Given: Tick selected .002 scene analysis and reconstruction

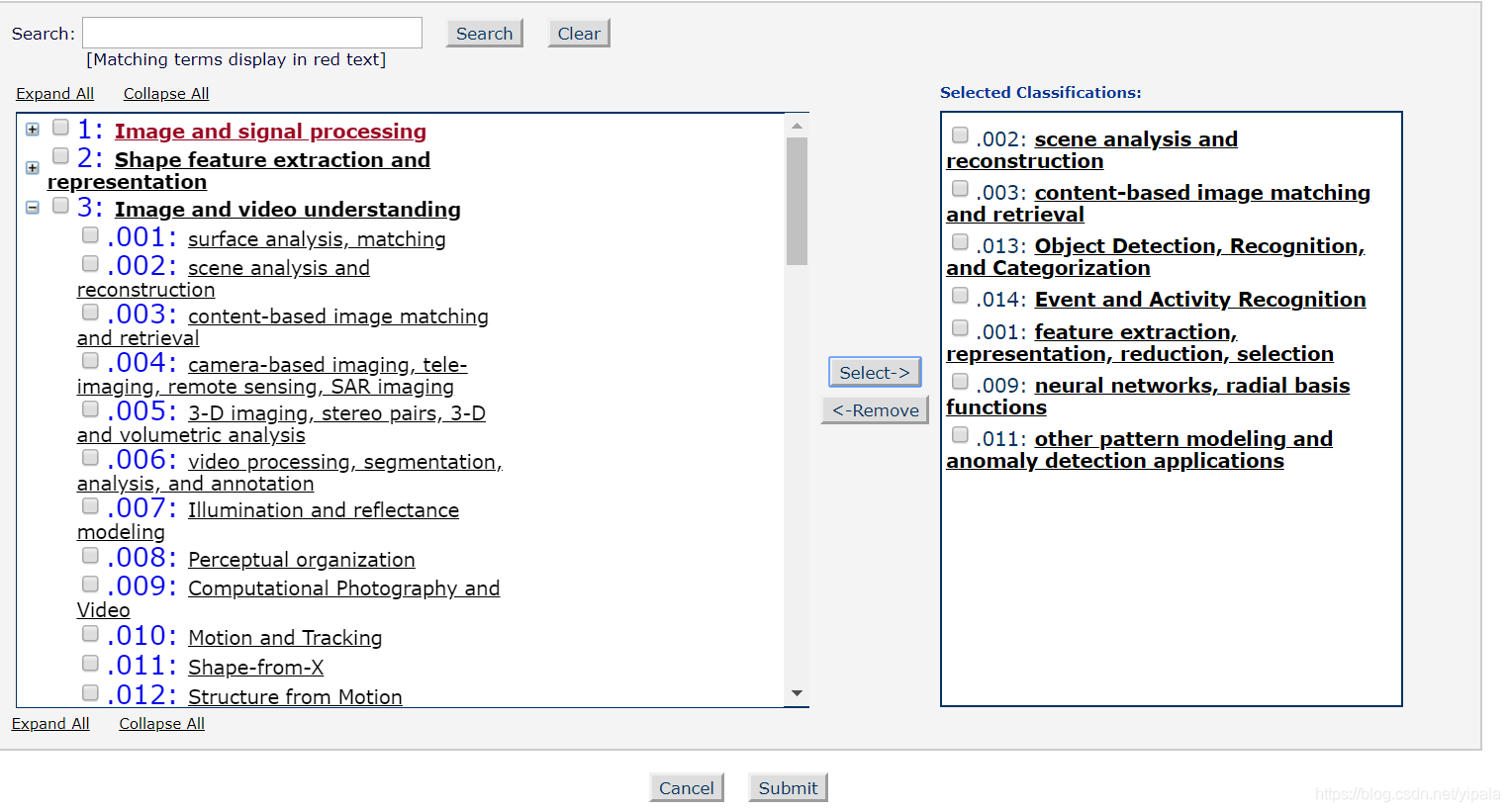Looking at the screenshot, I should tap(960, 135).
